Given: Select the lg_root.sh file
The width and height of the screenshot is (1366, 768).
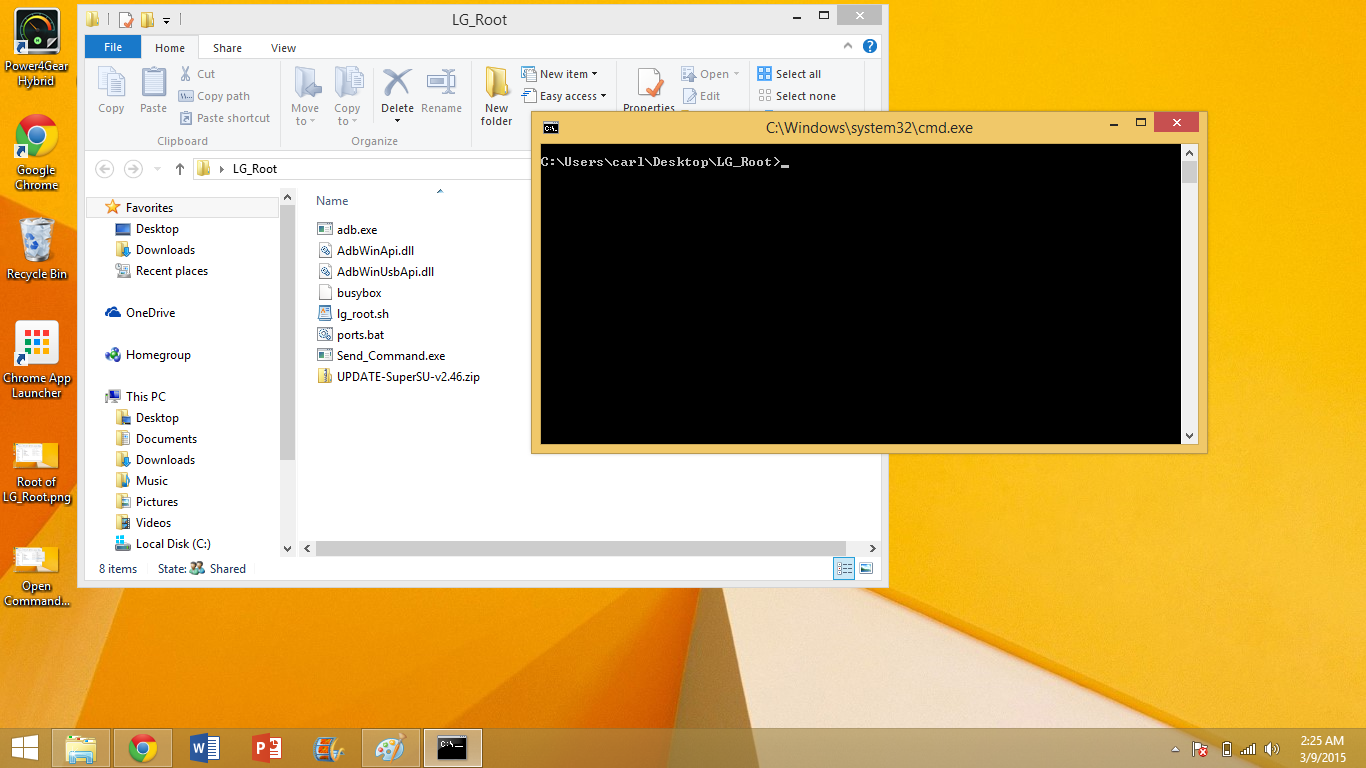Looking at the screenshot, I should point(362,314).
